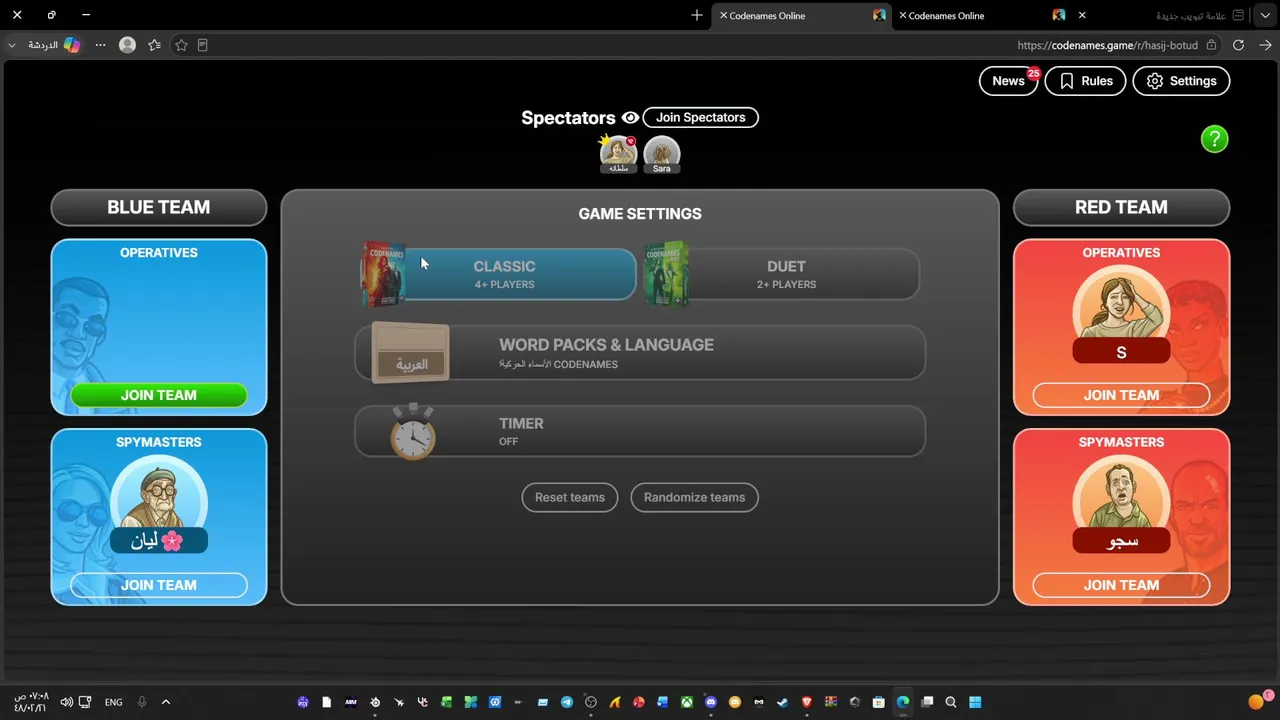Join the Red Team operatives
Image resolution: width=1280 pixels, height=720 pixels.
[x=1121, y=395]
